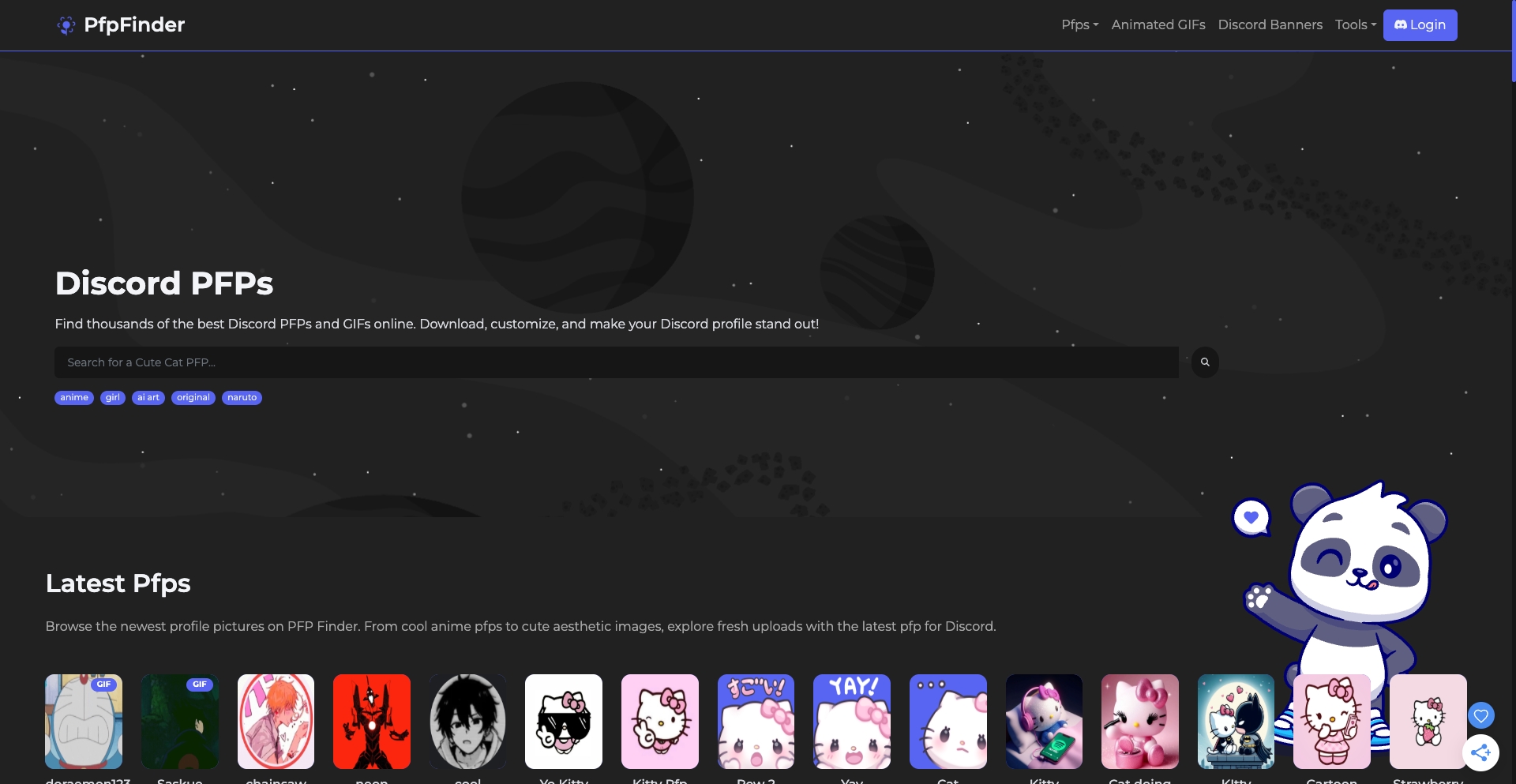1516x784 pixels.
Task: Go to Discord Banners page
Action: point(1270,25)
